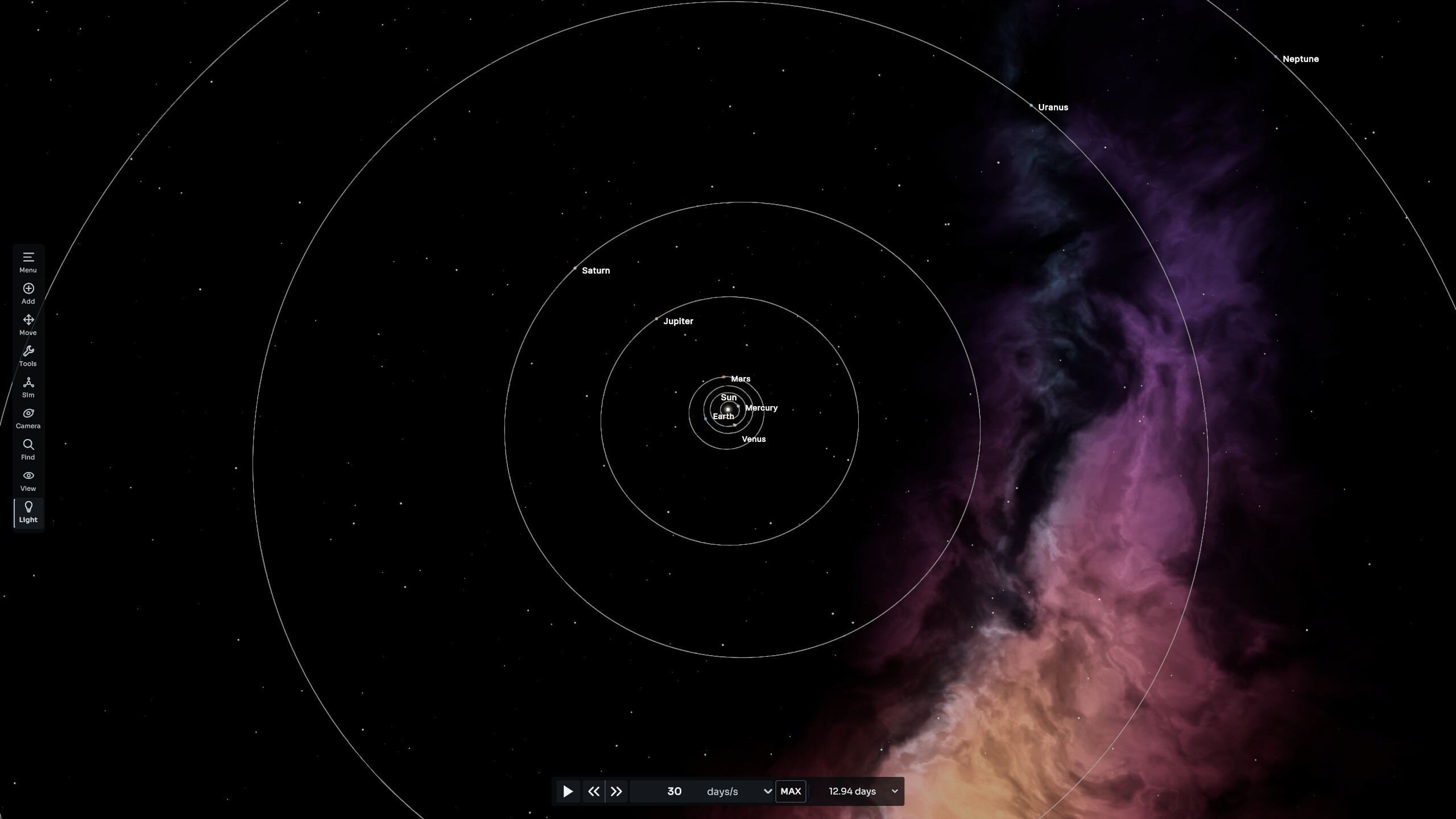
Task: Select the Uranus label
Action: click(1053, 107)
